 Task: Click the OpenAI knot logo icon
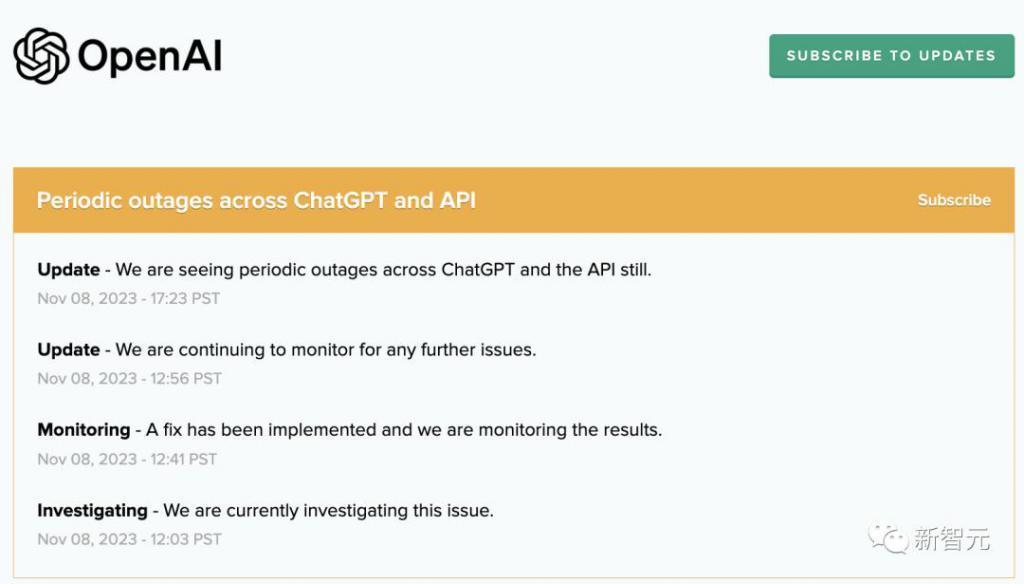pos(41,55)
